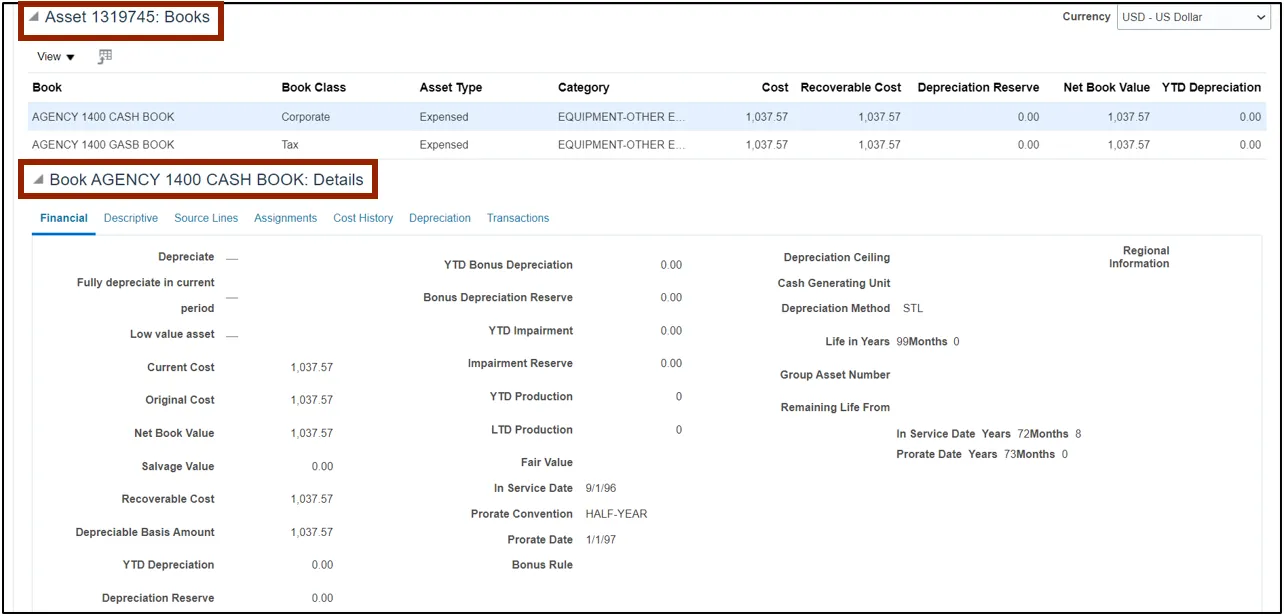Collapse the Asset 1319745: Books section
The image size is (1284, 616).
point(34,18)
